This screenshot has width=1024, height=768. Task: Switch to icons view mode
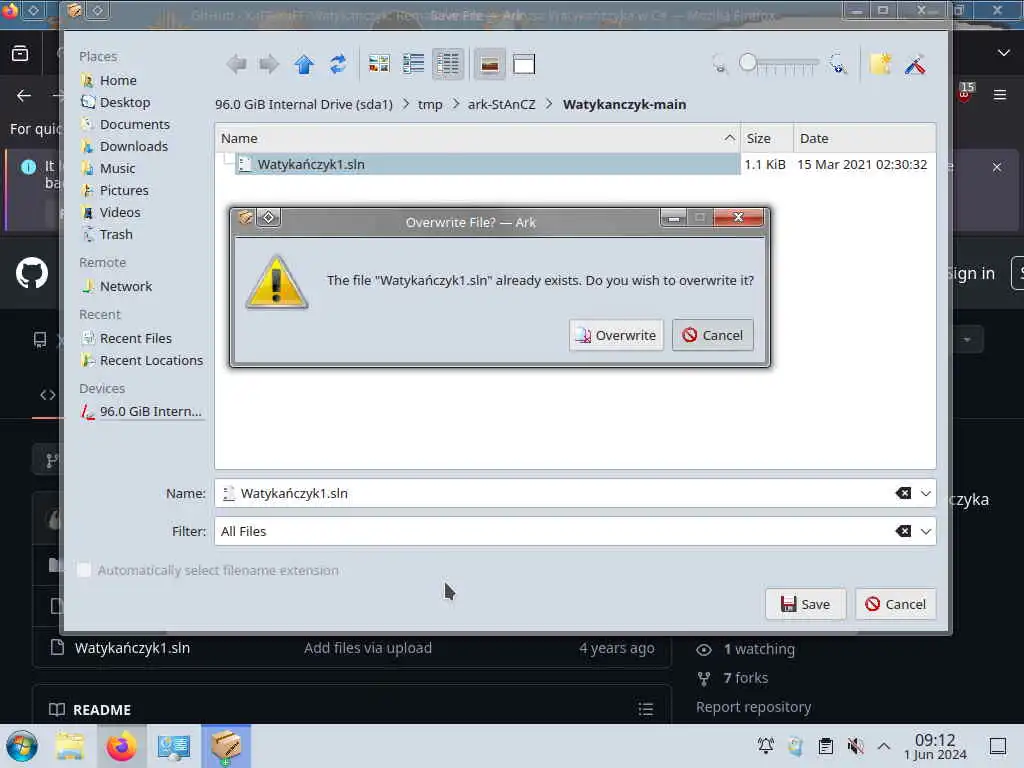[379, 64]
